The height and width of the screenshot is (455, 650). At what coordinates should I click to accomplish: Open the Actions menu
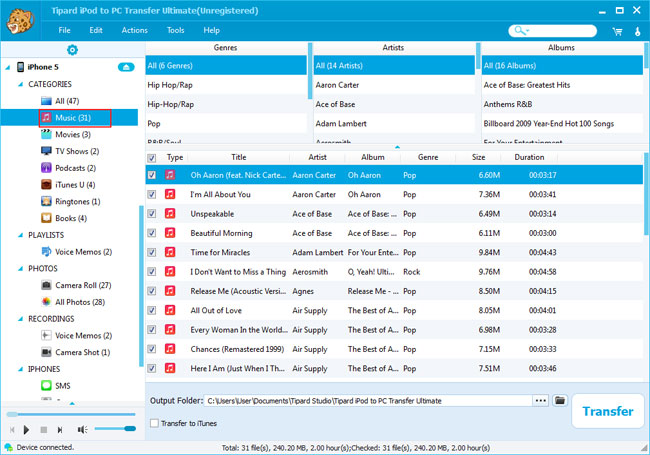pyautogui.click(x=134, y=30)
